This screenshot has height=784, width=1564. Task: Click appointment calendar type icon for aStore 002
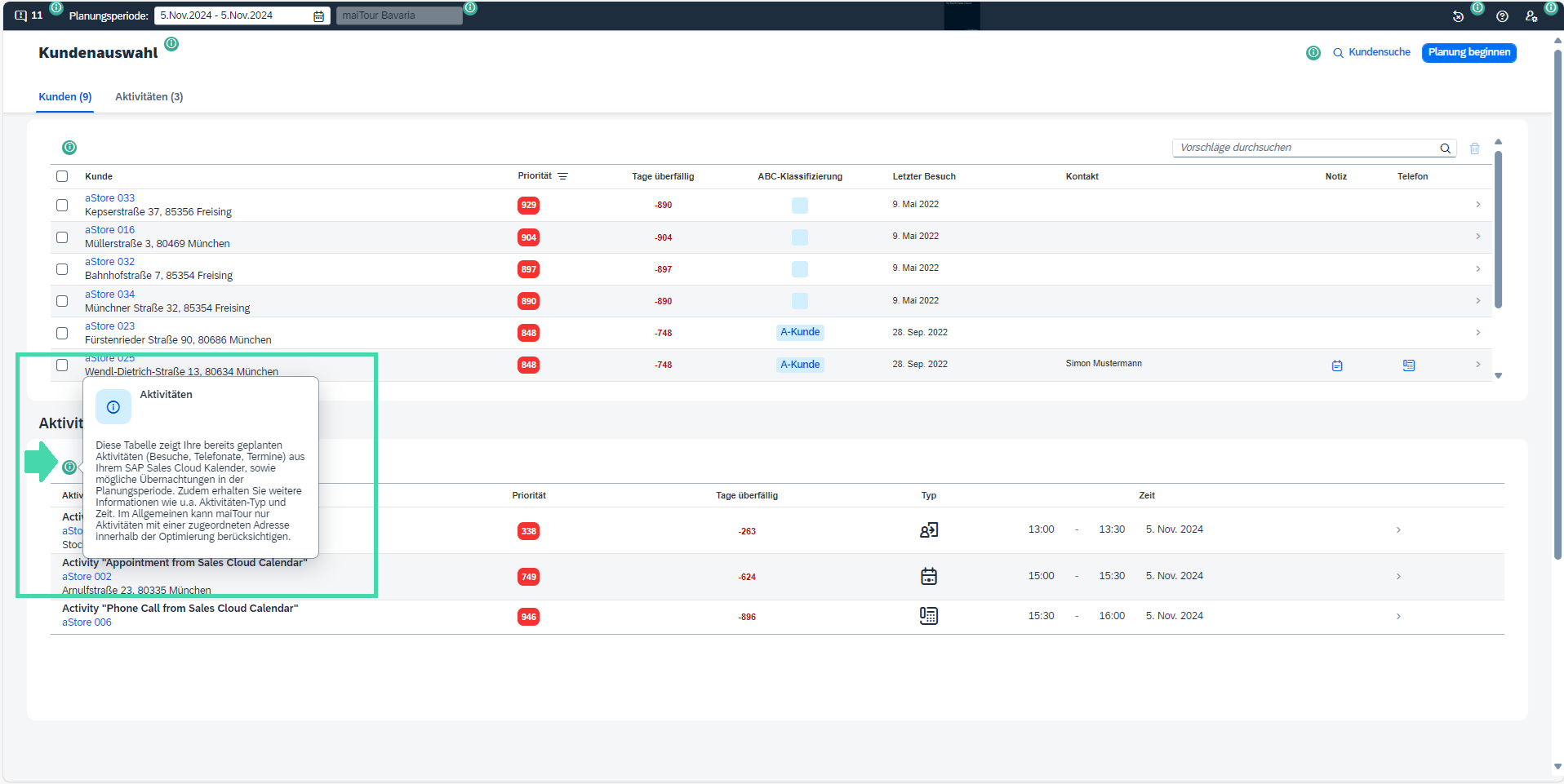point(929,577)
